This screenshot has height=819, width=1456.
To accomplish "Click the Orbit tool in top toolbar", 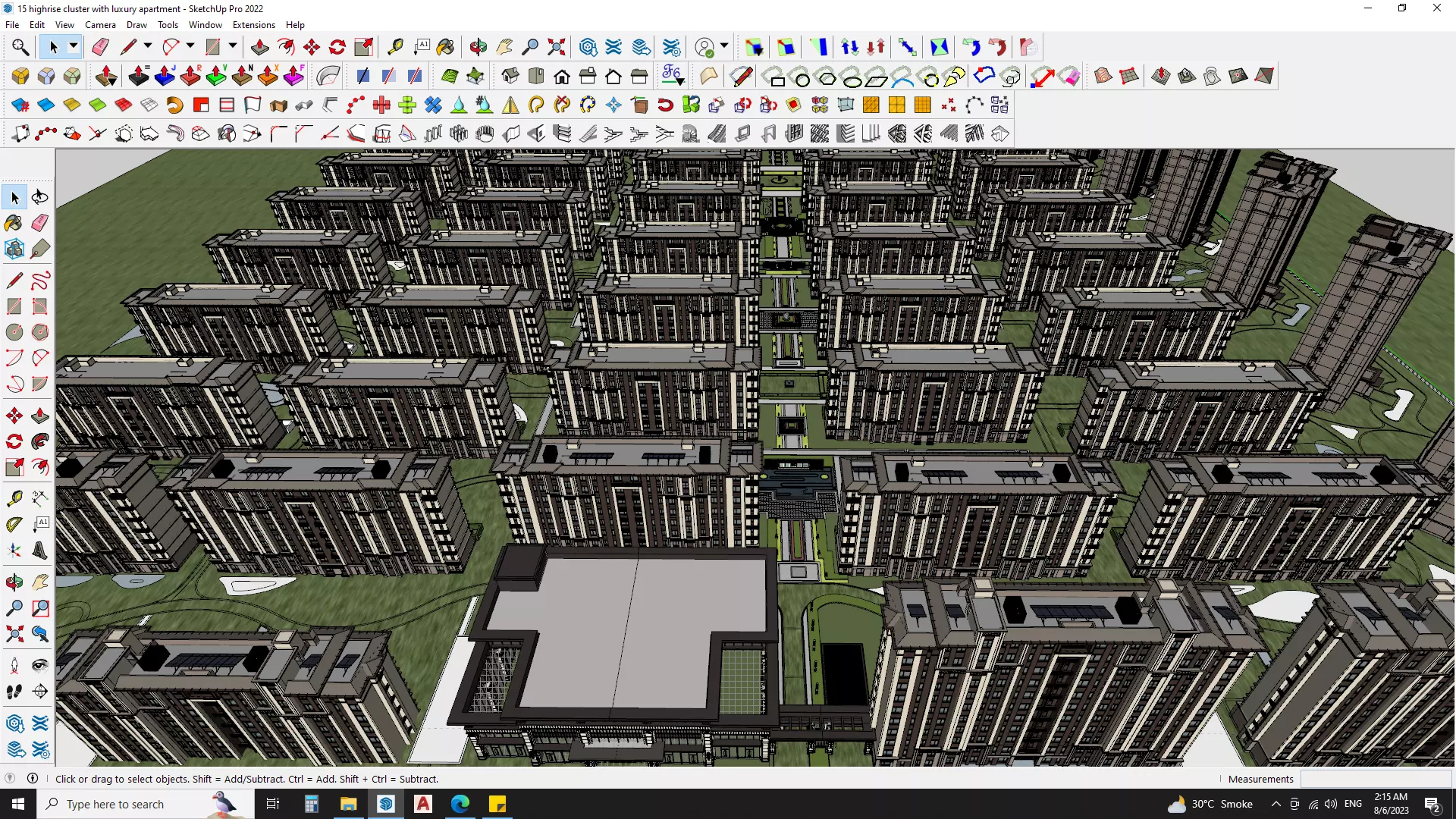I will [479, 47].
